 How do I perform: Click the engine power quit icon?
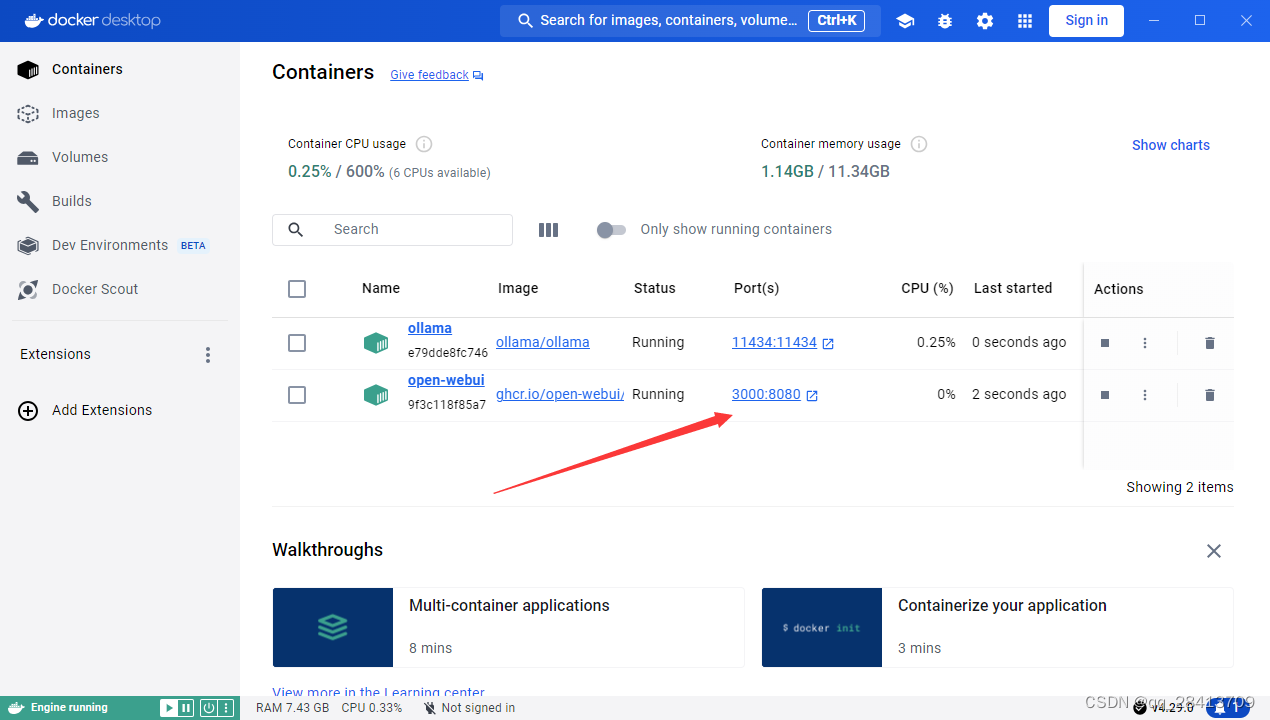tap(208, 708)
